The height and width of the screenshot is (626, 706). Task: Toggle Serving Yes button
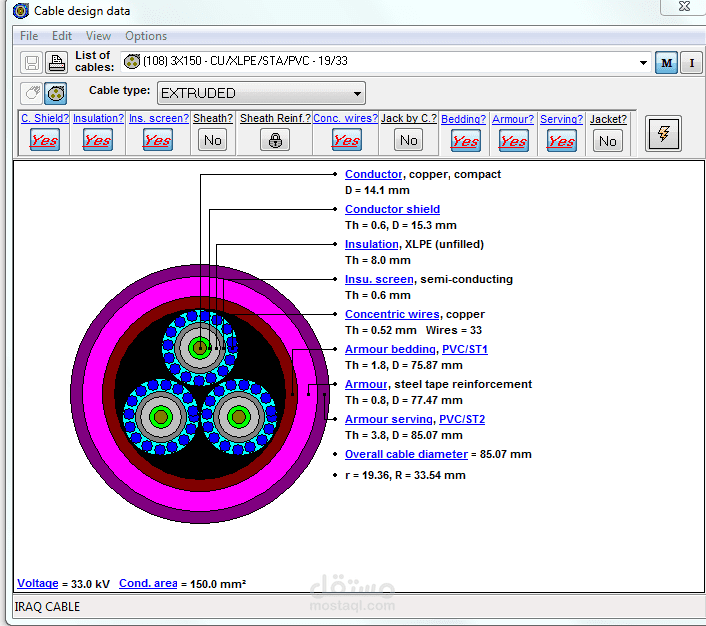(561, 141)
